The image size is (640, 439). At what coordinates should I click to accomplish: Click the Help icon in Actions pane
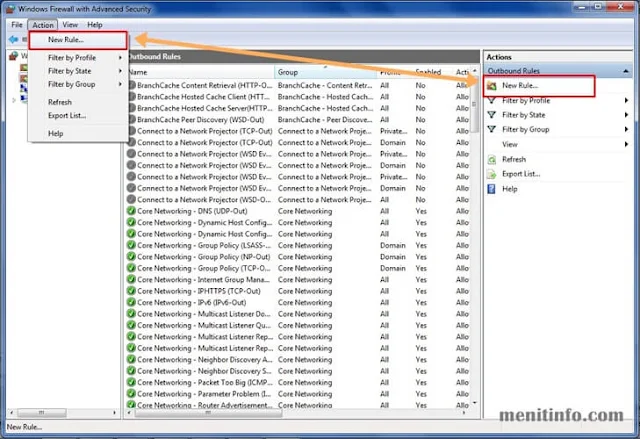(x=492, y=189)
